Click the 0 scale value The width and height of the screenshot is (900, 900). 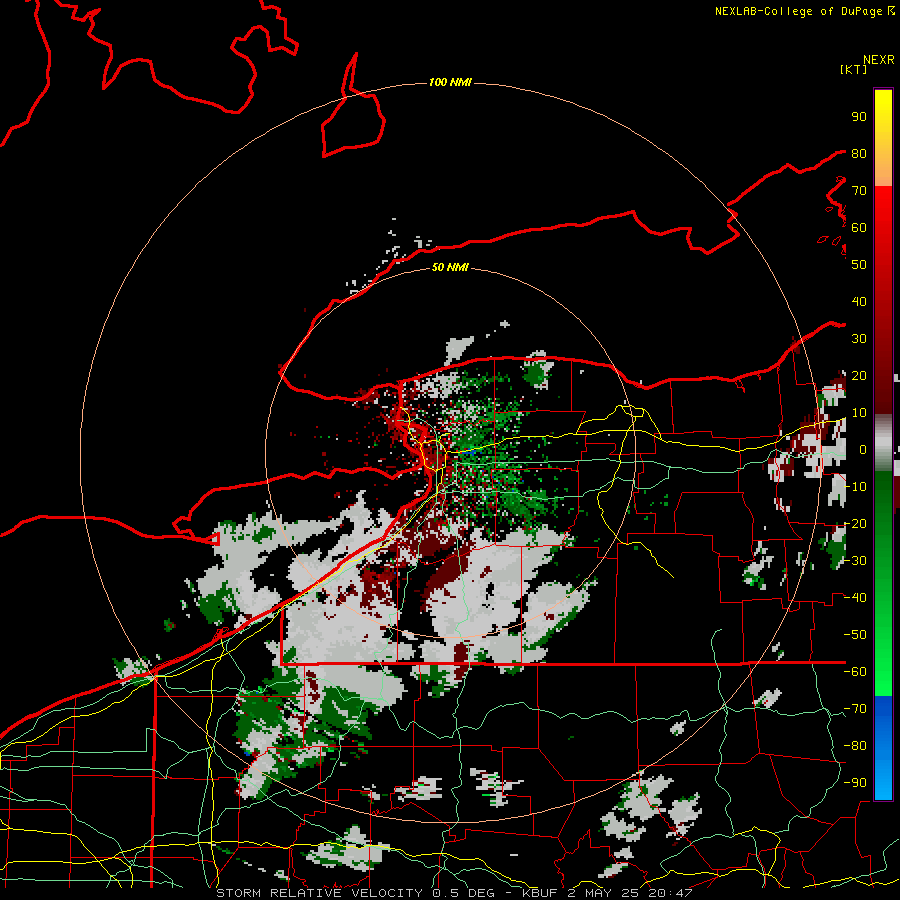(x=863, y=449)
